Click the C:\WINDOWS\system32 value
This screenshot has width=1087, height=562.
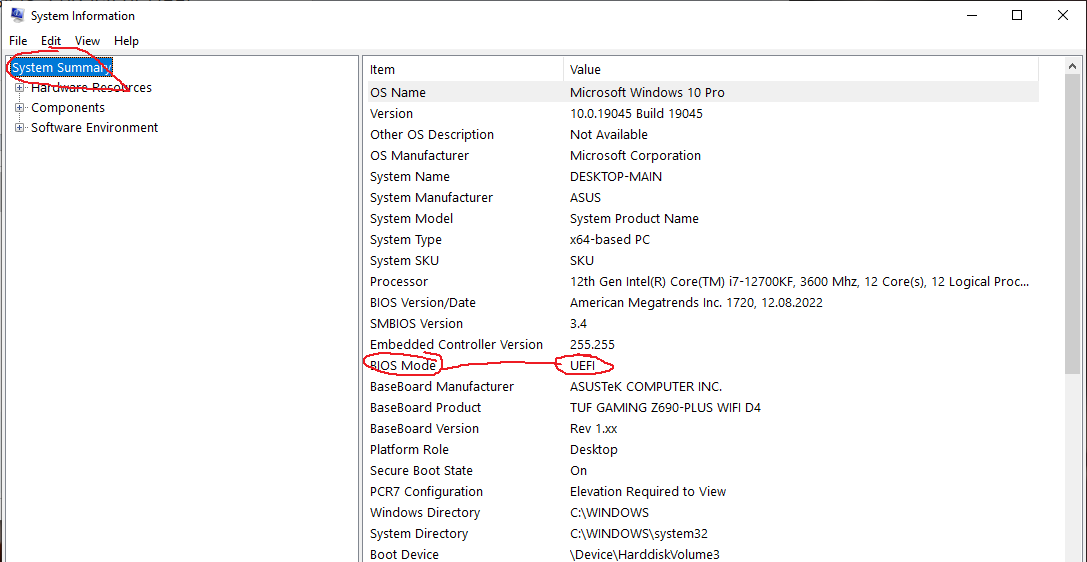[638, 534]
